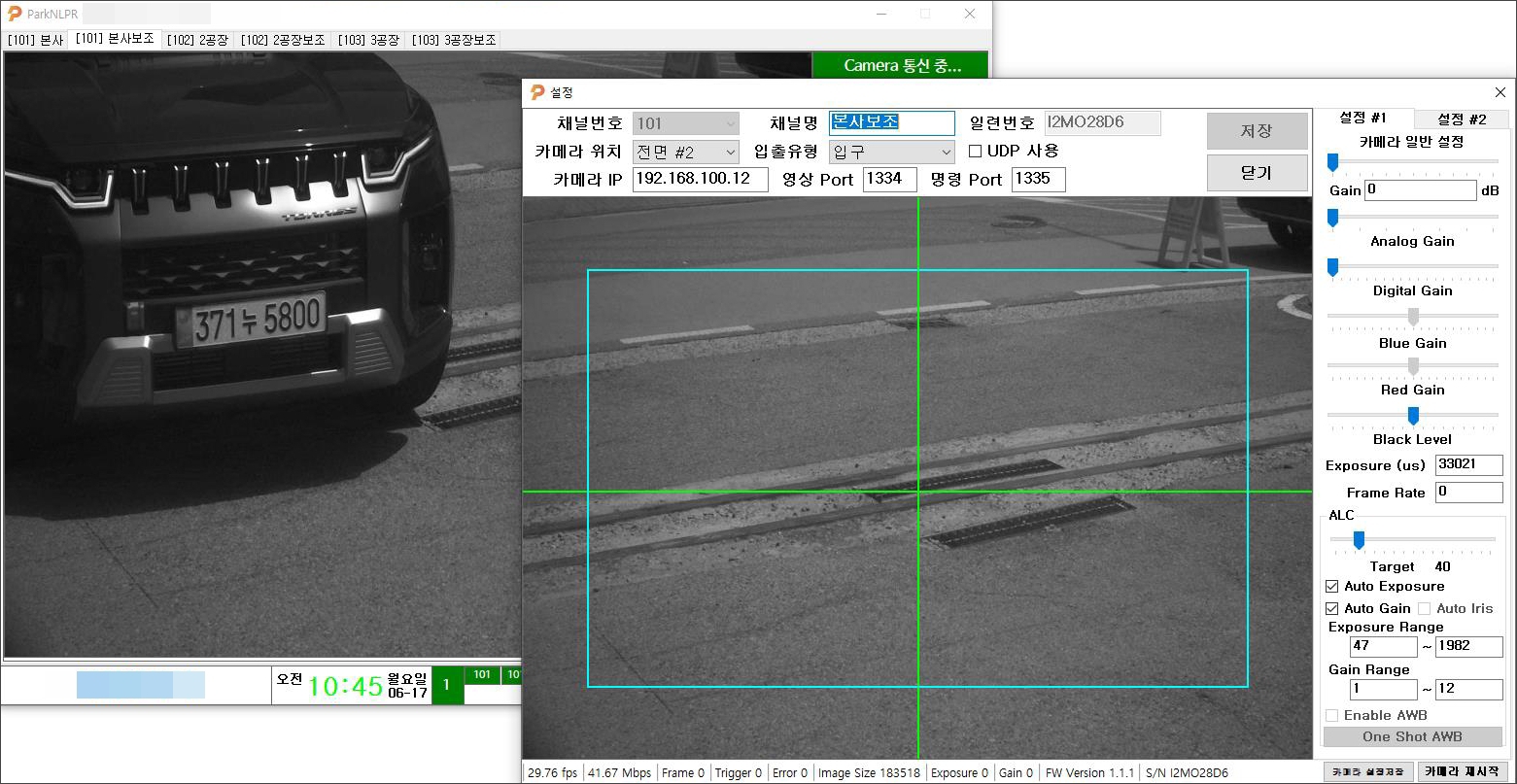Screen dimensions: 1517x784
Task: Open the [103] 3공장 tab
Action: (x=368, y=40)
